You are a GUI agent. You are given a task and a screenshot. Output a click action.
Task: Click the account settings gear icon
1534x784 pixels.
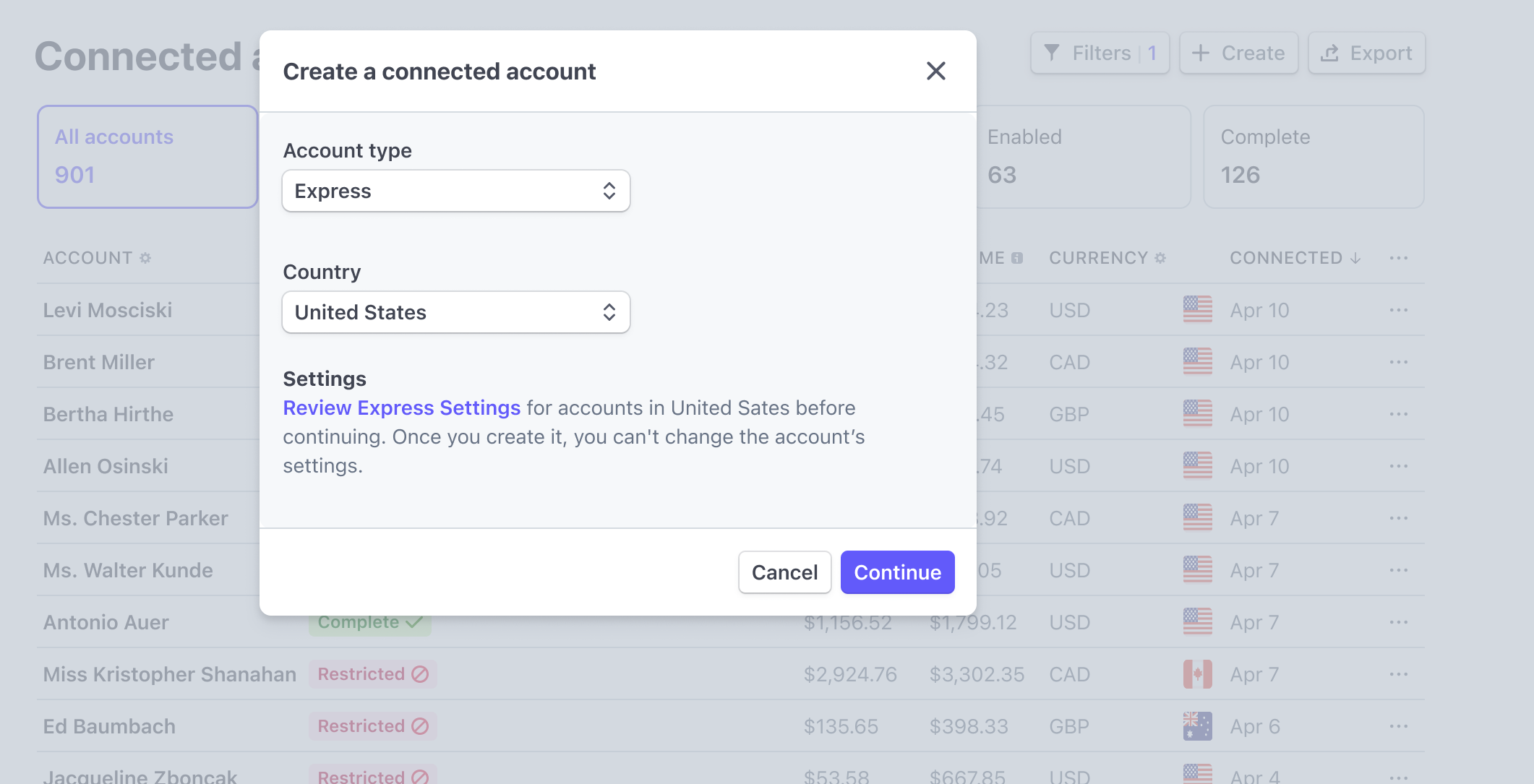click(150, 257)
